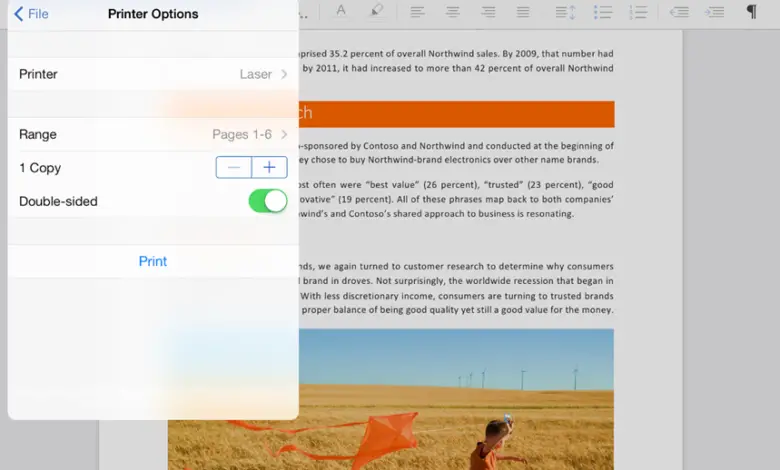The height and width of the screenshot is (470, 780).
Task: Decrease copies with the minus button
Action: [234, 168]
